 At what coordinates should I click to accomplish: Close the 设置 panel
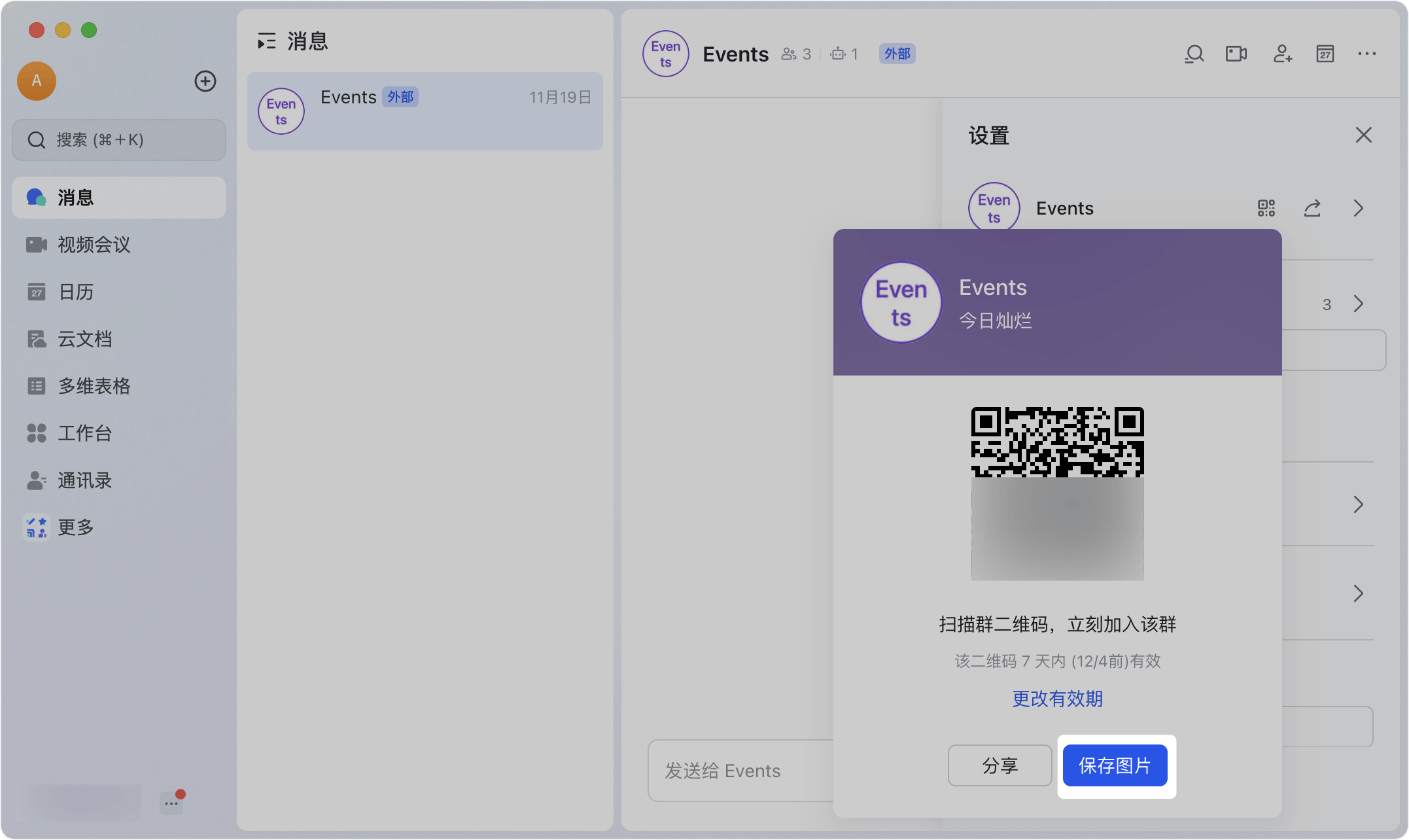[x=1364, y=135]
